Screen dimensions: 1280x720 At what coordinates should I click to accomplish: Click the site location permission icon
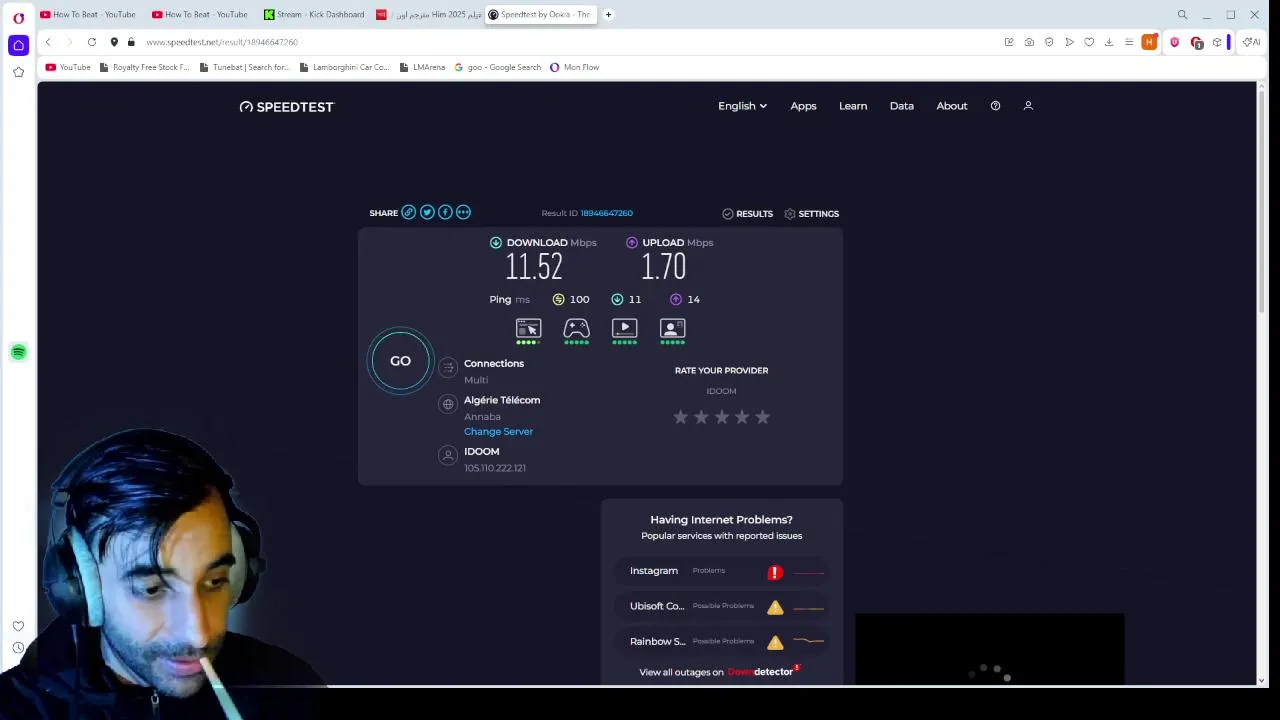click(x=114, y=42)
